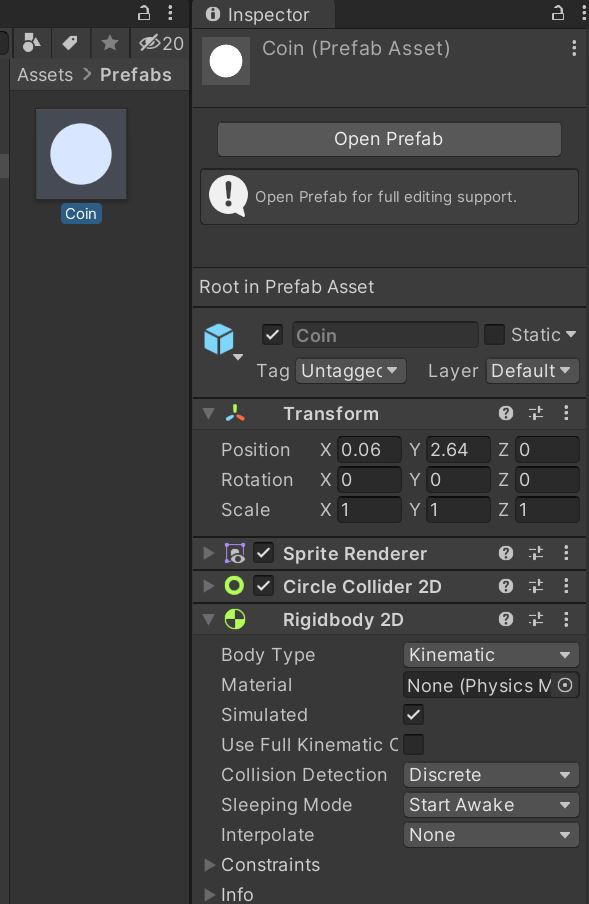Open Sprite Renderer presets
The height and width of the screenshot is (904, 589).
coord(535,553)
